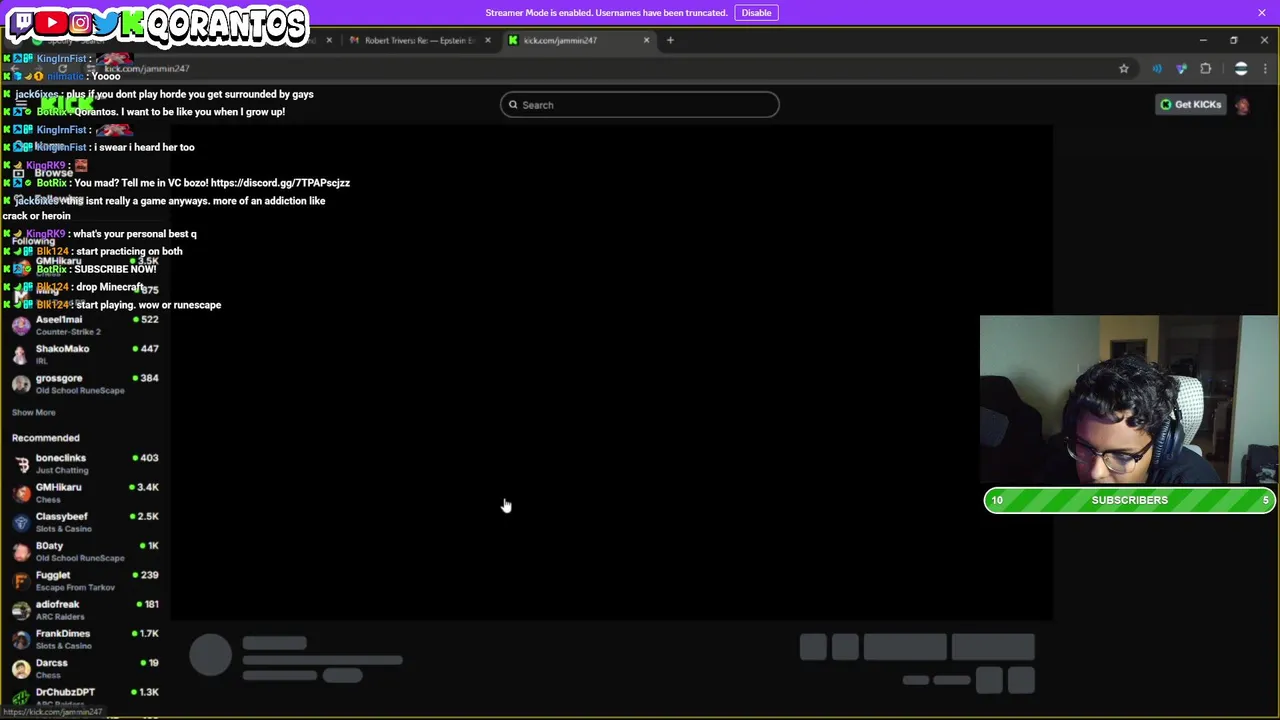Viewport: 1280px width, 720px height.
Task: Open the Darcss recommended channel
Action: click(85, 668)
